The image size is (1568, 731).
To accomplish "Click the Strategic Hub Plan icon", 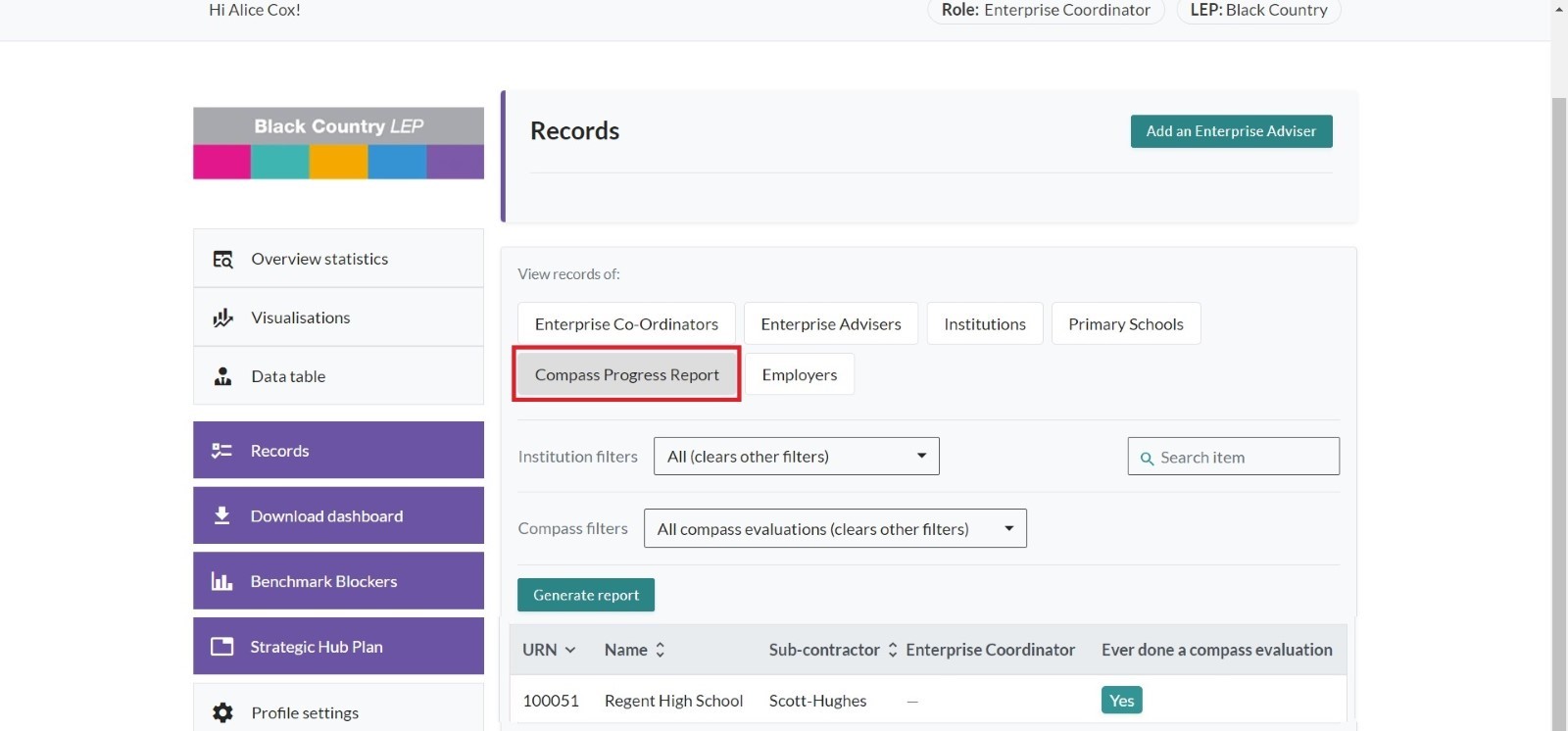I will point(221,647).
